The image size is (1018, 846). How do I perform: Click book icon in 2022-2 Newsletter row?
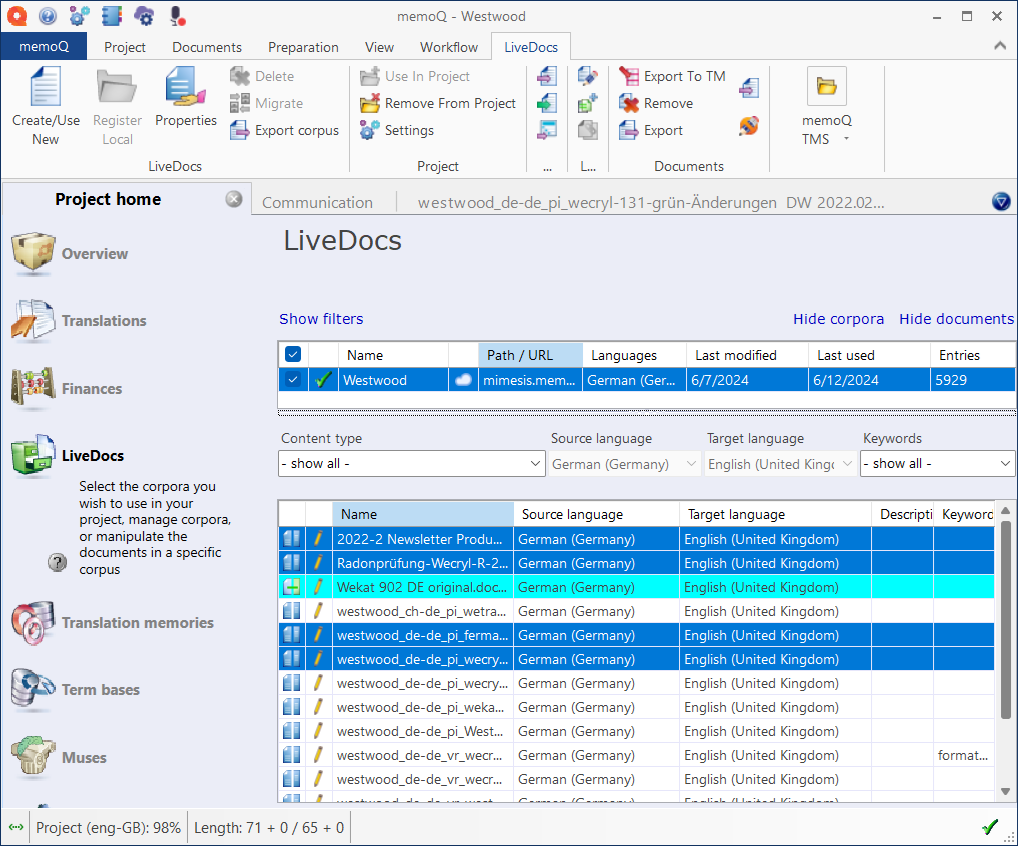[292, 539]
